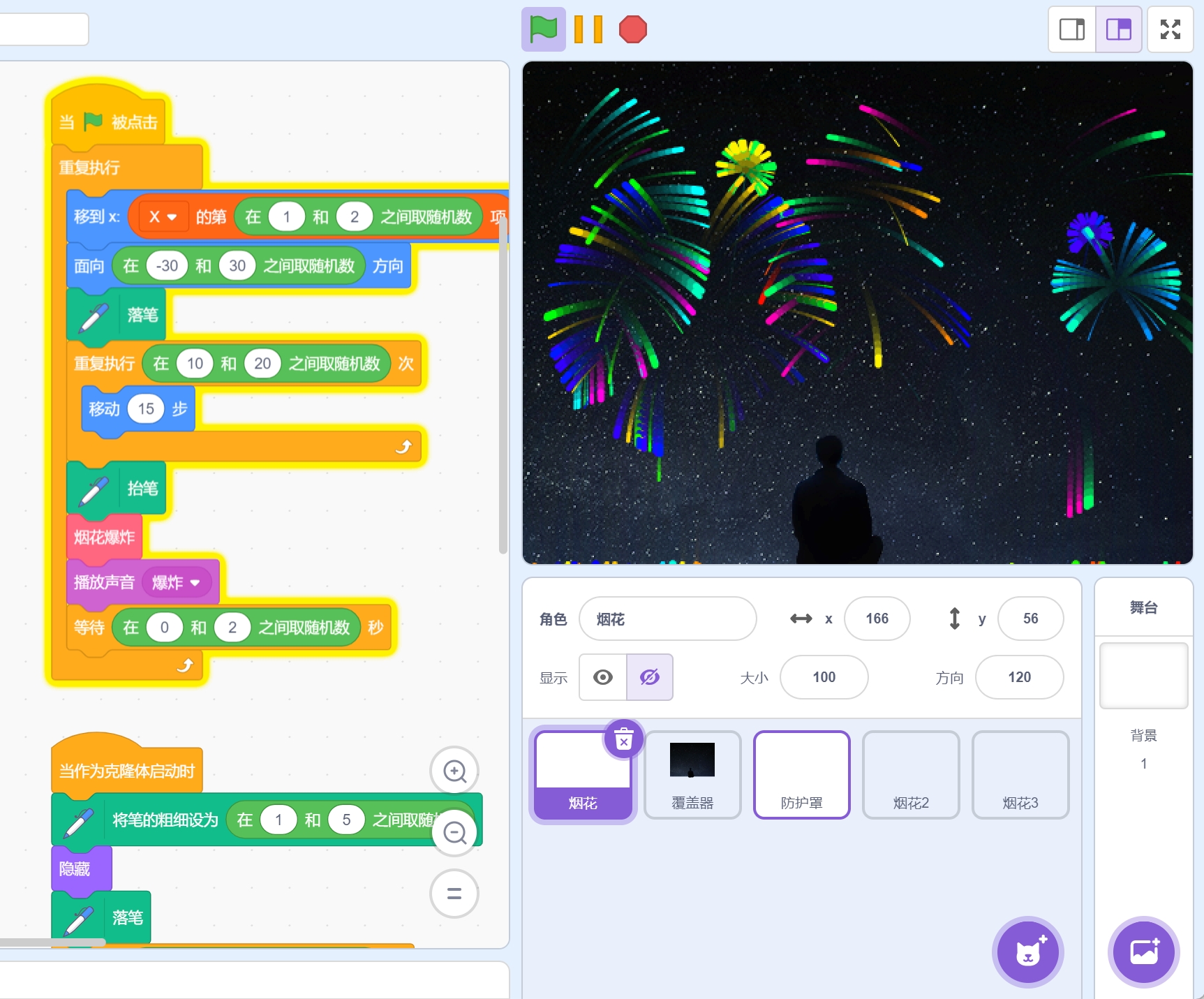Select the 防护罩 sprite
1204x999 pixels.
(x=801, y=774)
